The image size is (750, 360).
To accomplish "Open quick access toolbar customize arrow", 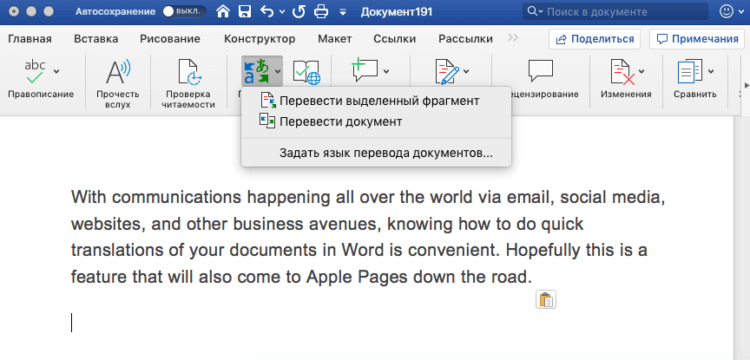I will click(342, 13).
